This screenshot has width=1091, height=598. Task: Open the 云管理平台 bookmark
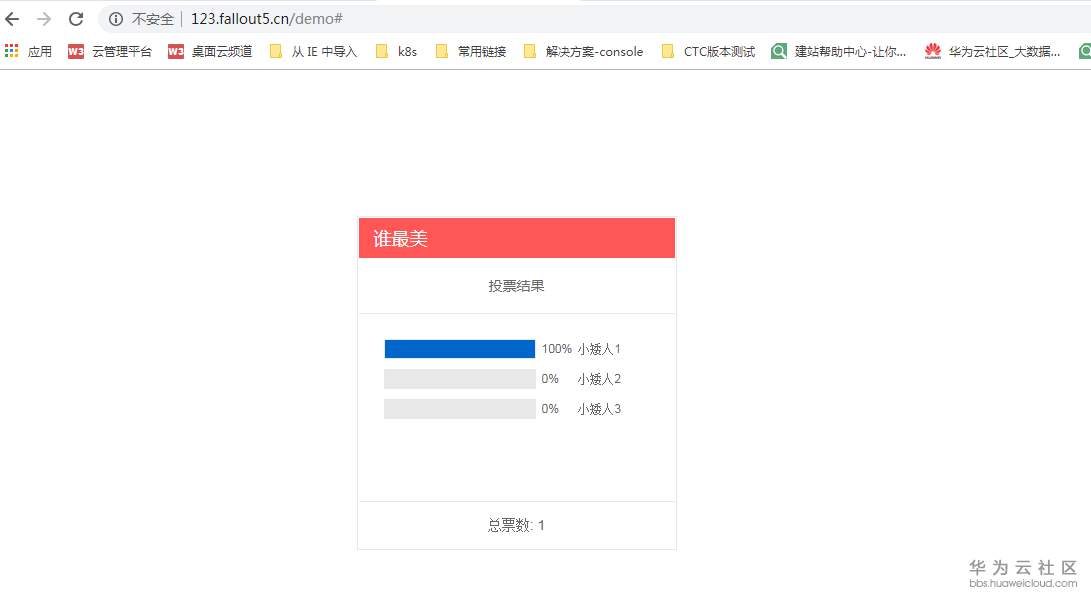click(110, 51)
